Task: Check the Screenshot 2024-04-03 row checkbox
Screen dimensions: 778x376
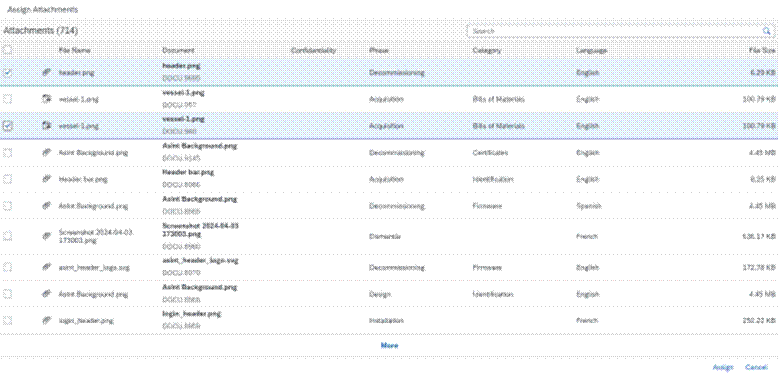Action: point(7,236)
